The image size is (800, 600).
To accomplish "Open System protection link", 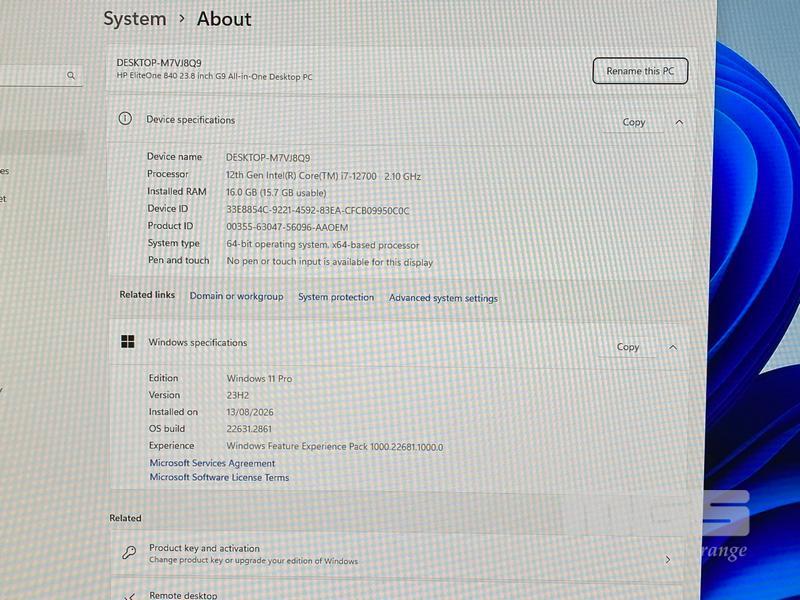I will 336,297.
